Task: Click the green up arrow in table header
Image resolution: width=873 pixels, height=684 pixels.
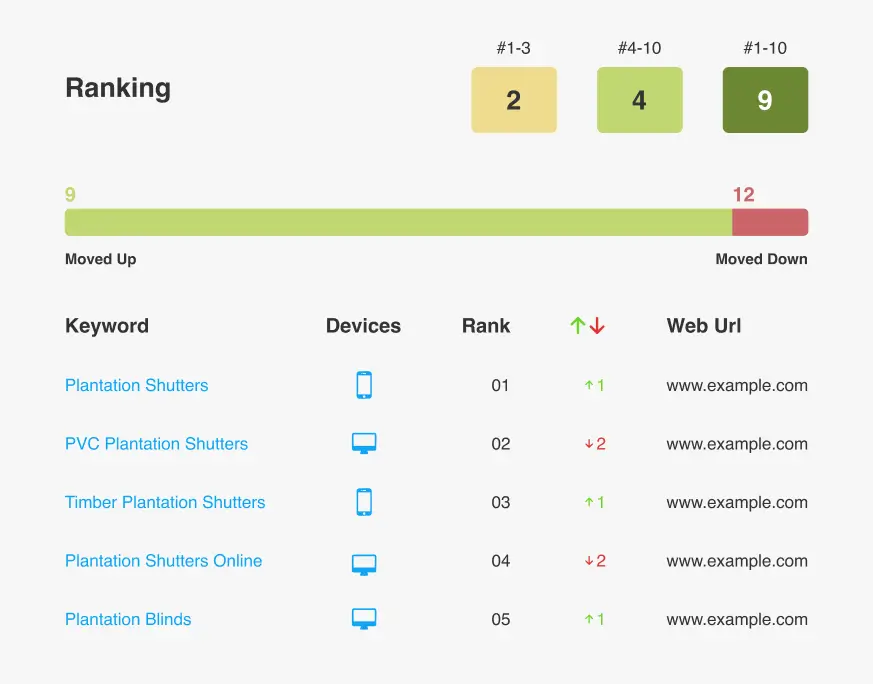Action: [578, 326]
